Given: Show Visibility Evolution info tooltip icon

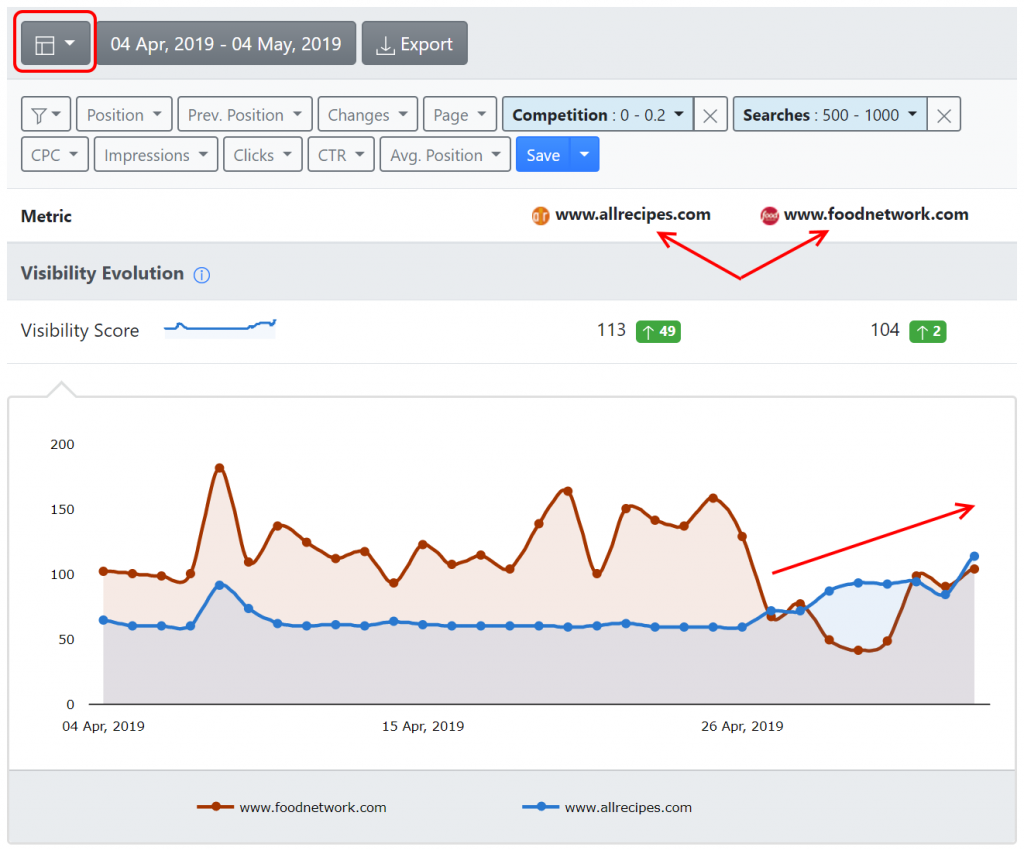Looking at the screenshot, I should coord(202,275).
